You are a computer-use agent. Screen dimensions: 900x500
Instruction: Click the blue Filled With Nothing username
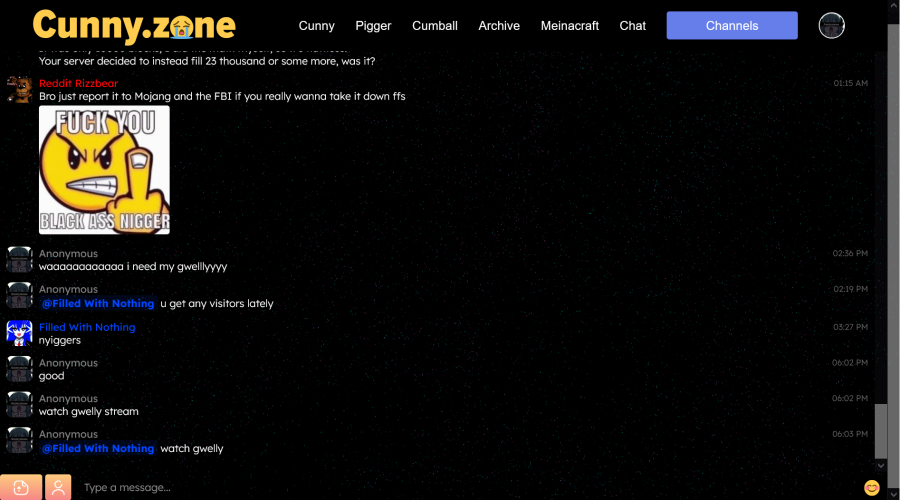click(87, 327)
